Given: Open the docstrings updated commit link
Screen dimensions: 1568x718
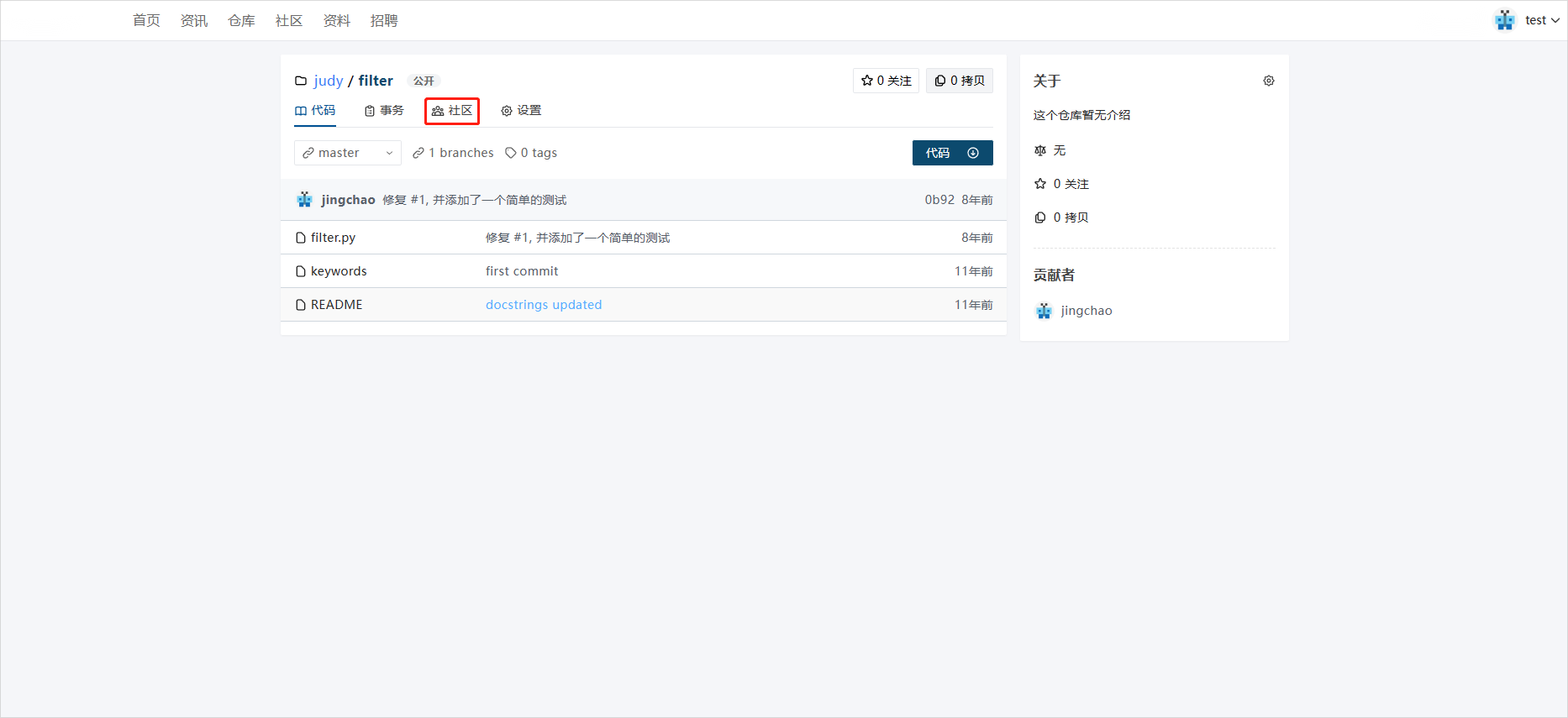Looking at the screenshot, I should tap(543, 305).
